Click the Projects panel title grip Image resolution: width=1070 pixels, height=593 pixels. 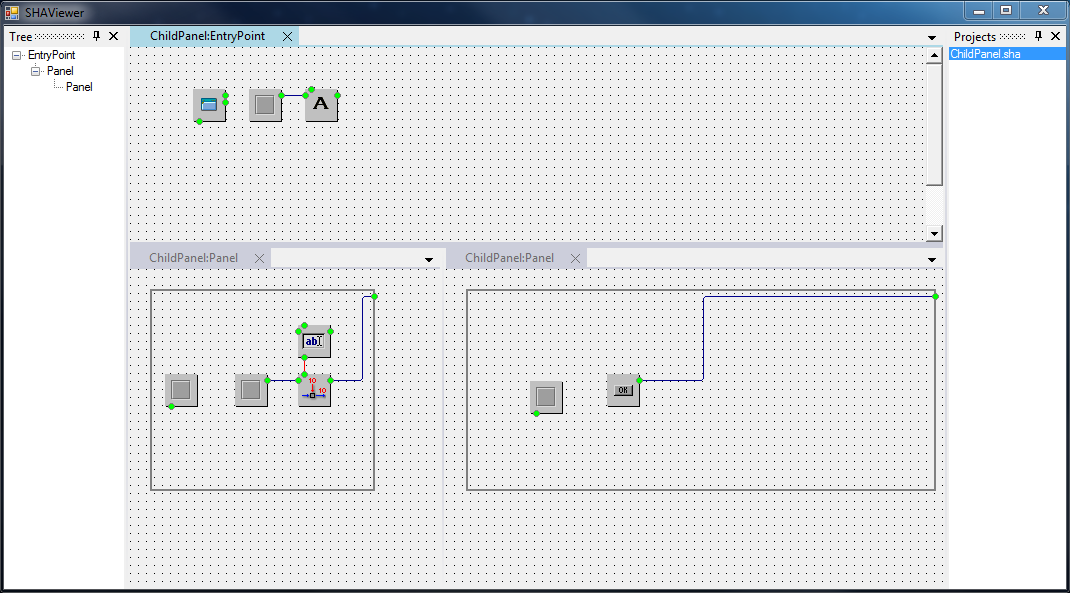(1012, 36)
